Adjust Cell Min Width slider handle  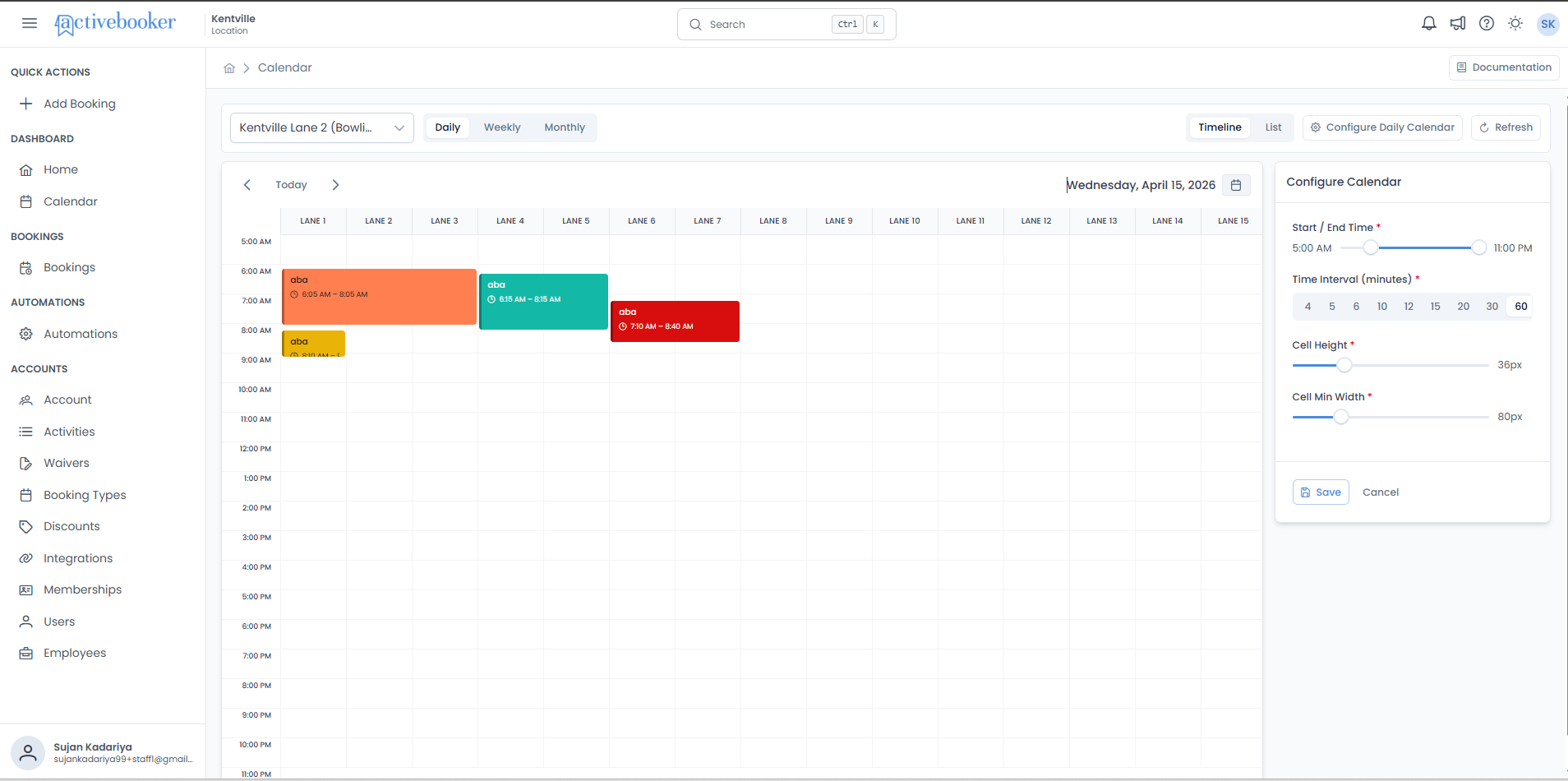(x=1340, y=417)
